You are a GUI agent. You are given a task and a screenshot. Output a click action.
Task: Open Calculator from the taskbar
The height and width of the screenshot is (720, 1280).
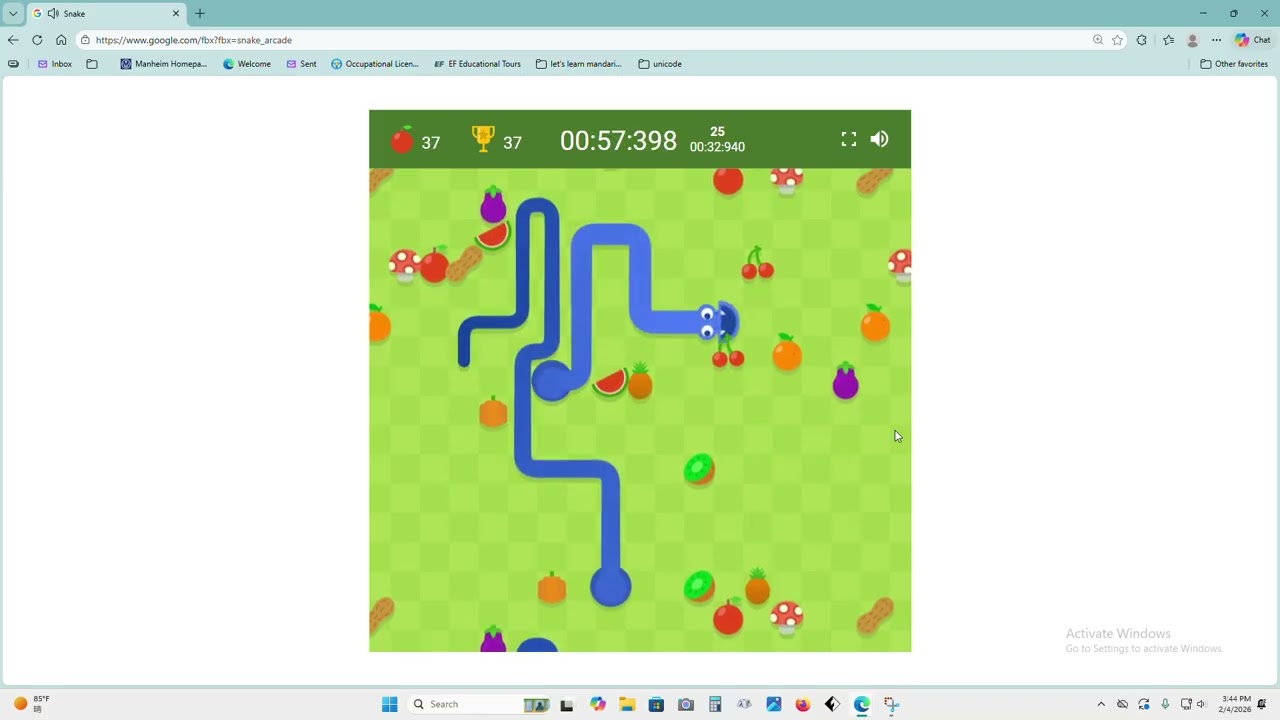715,704
